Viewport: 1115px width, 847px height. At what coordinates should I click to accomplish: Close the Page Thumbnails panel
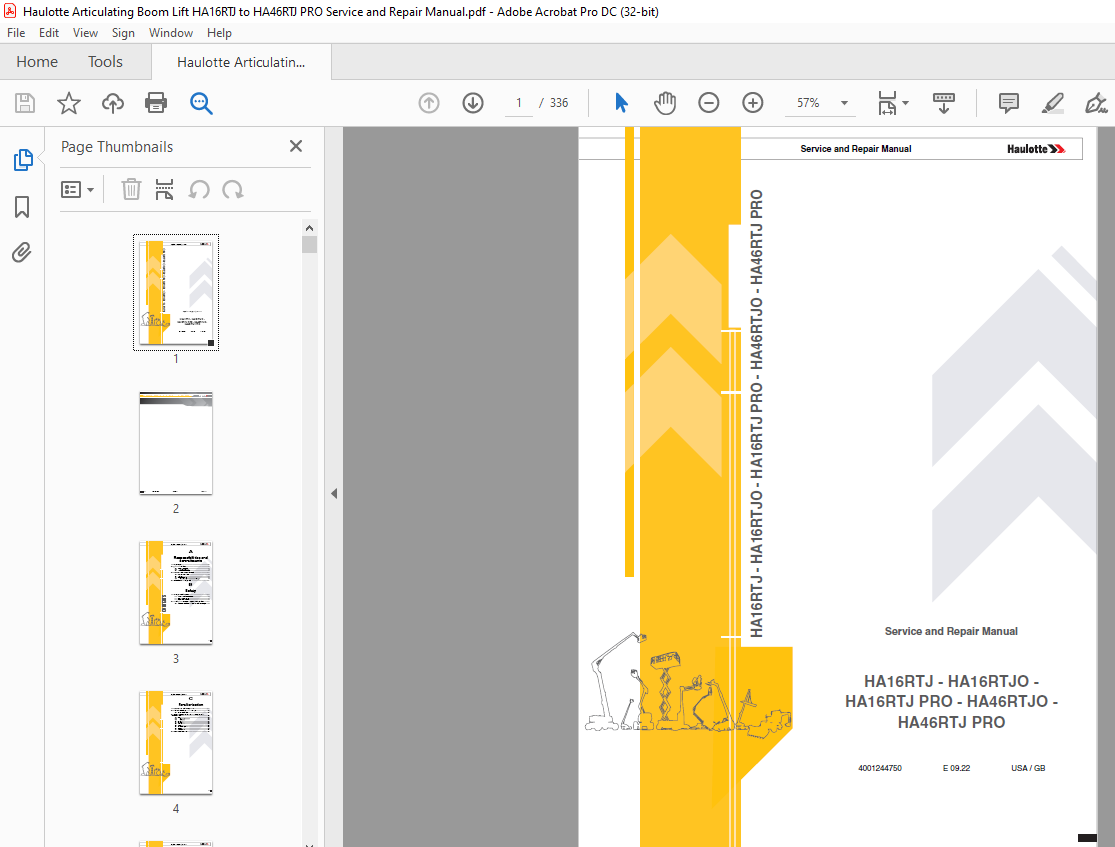[296, 146]
